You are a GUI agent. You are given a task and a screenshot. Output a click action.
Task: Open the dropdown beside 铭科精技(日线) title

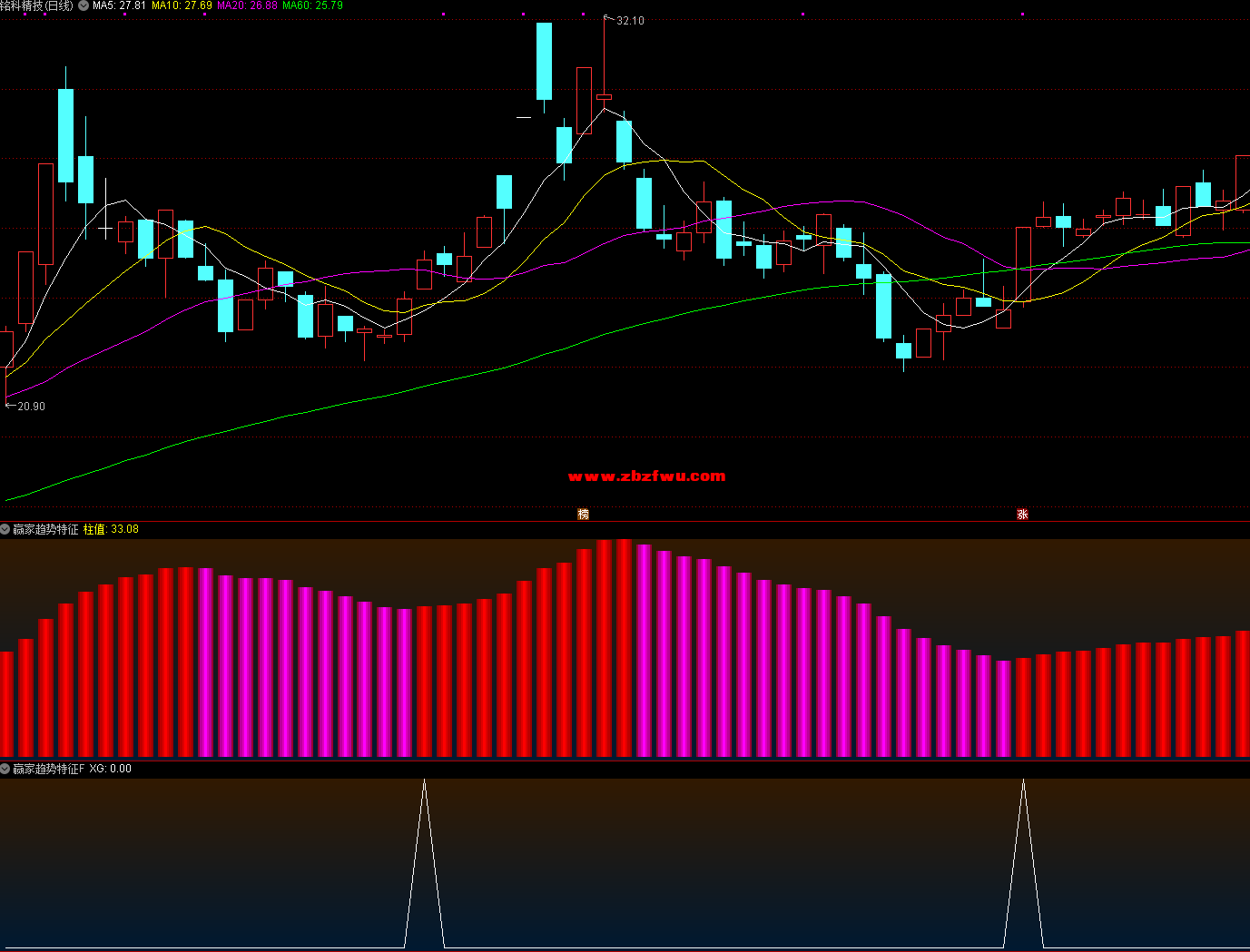point(84,5)
